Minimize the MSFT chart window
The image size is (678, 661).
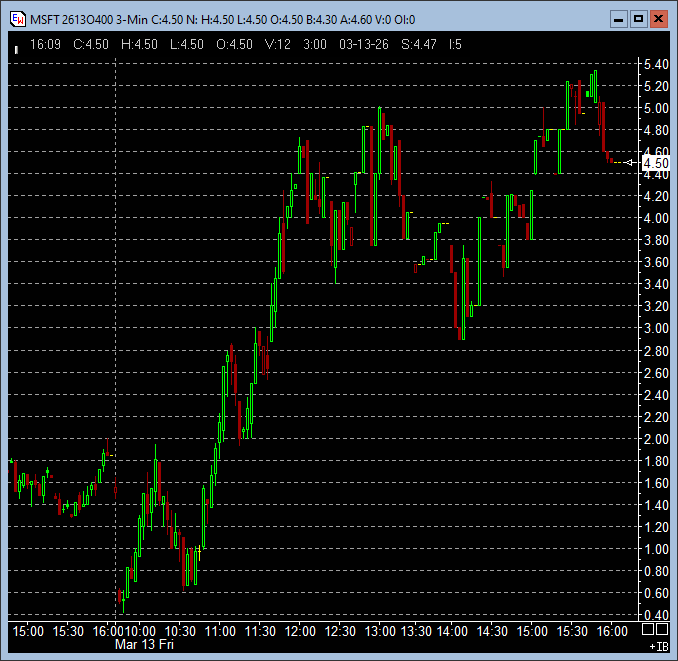[620, 19]
